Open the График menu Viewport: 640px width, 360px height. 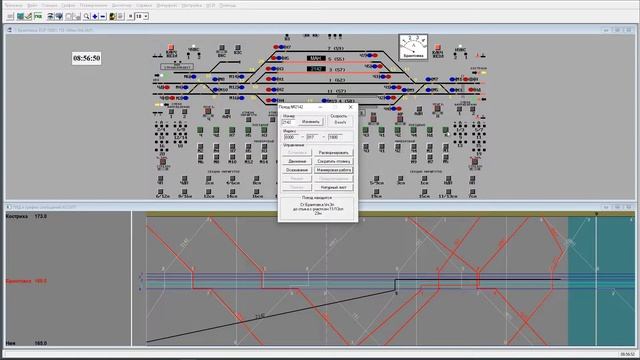(68, 5)
